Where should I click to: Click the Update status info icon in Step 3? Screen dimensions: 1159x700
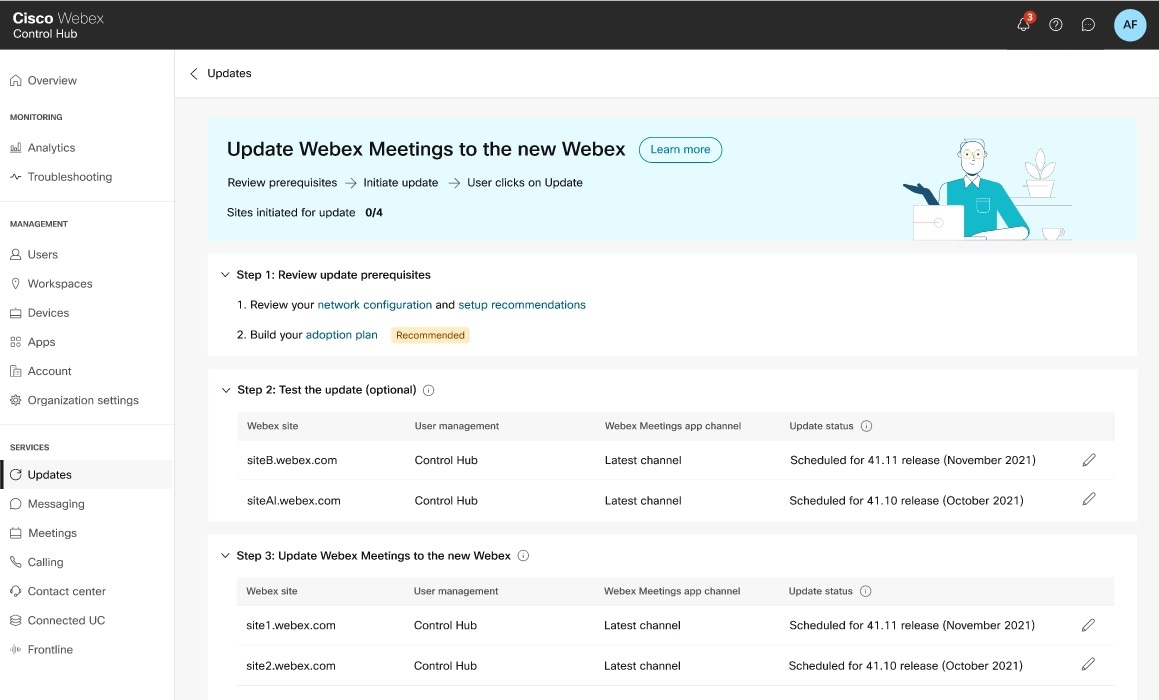point(866,590)
